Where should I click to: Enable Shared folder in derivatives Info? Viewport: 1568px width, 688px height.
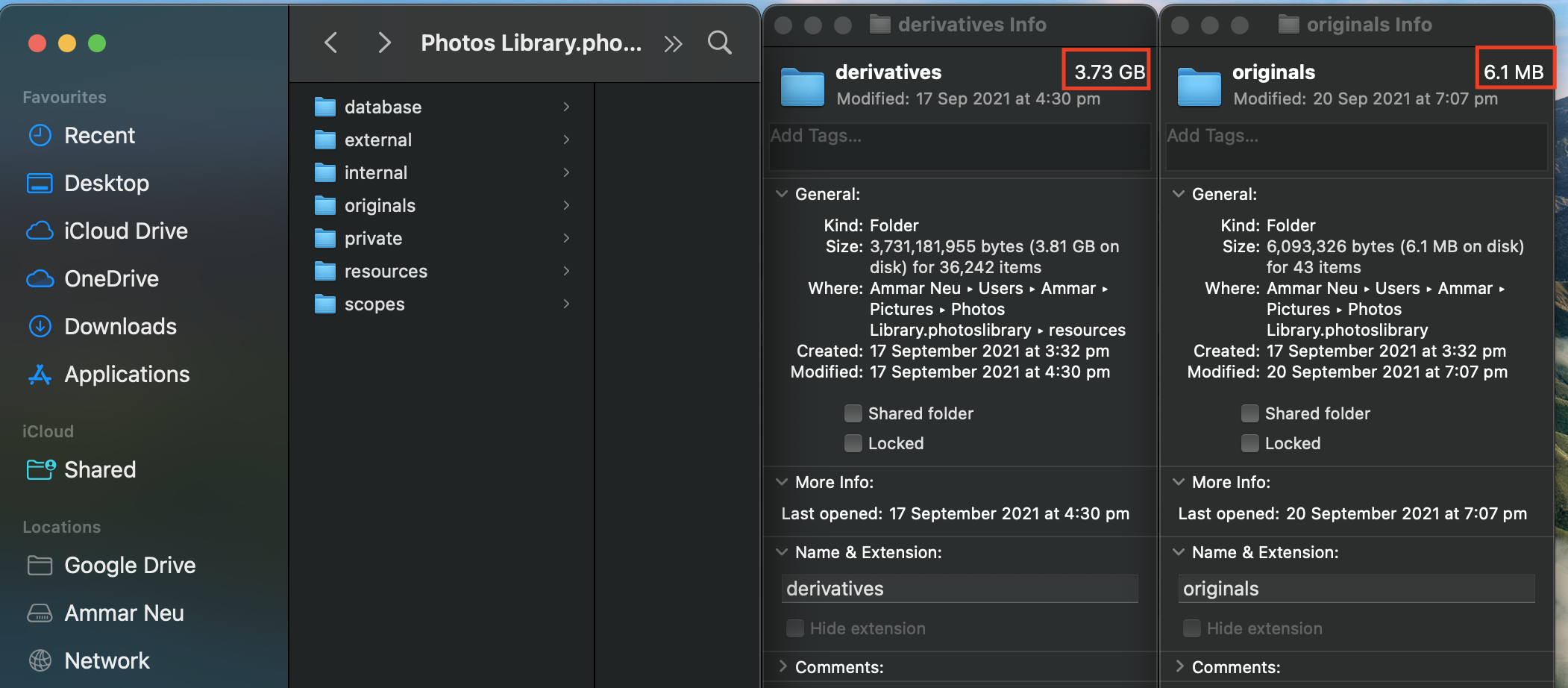(853, 413)
